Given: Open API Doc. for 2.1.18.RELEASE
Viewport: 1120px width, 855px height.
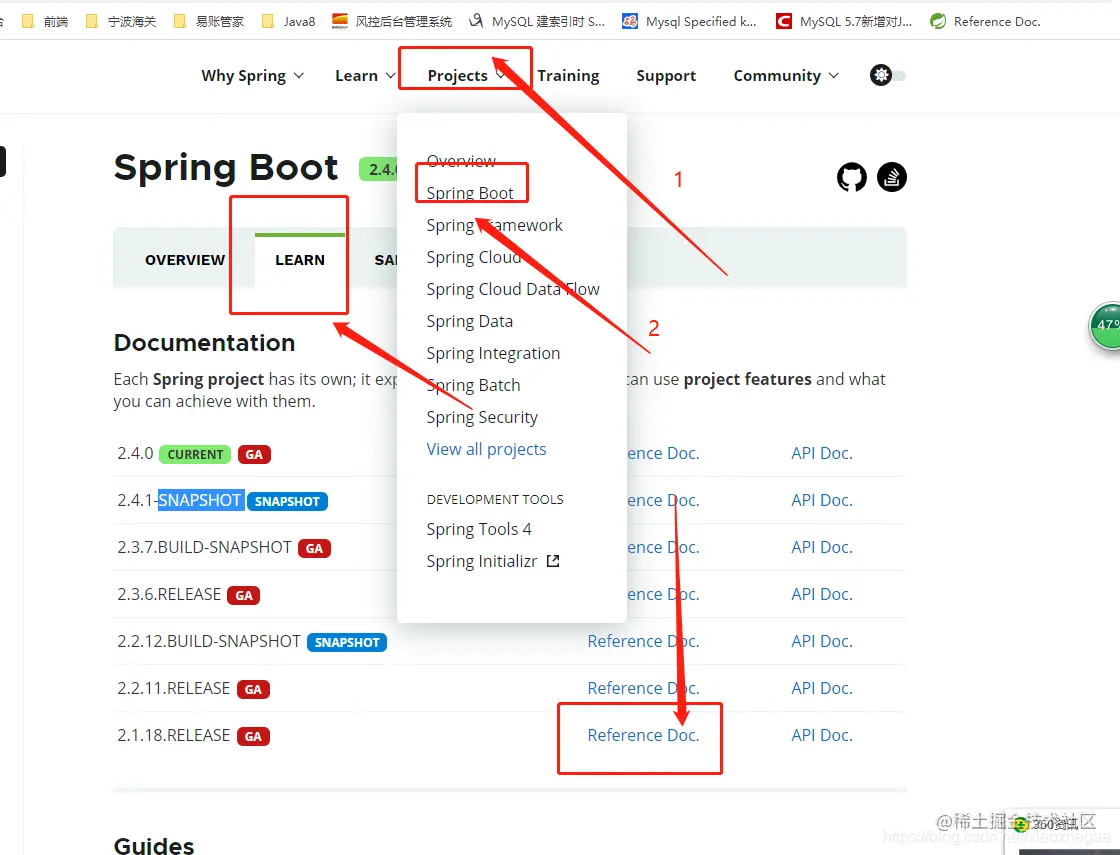Looking at the screenshot, I should tap(821, 735).
